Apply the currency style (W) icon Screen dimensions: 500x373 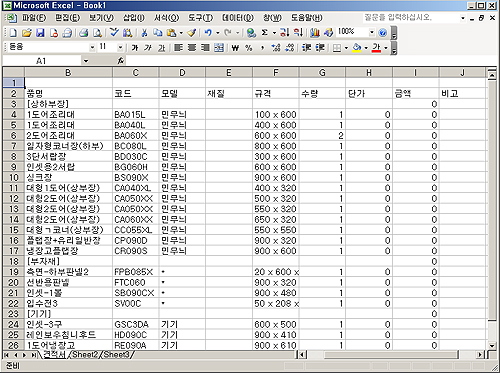coord(235,48)
